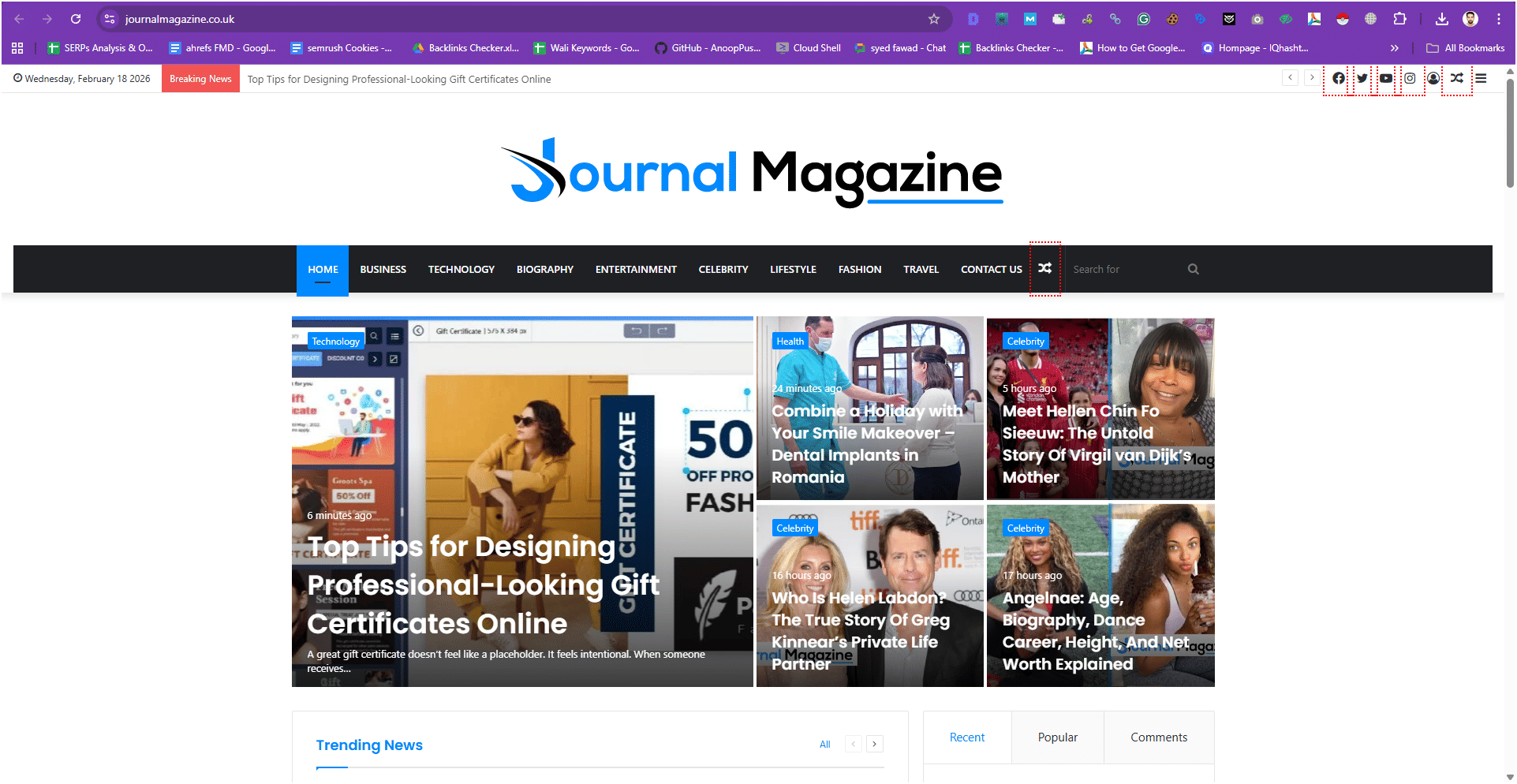This screenshot has width=1517, height=784.
Task: Switch to the Recent tab
Action: click(967, 737)
